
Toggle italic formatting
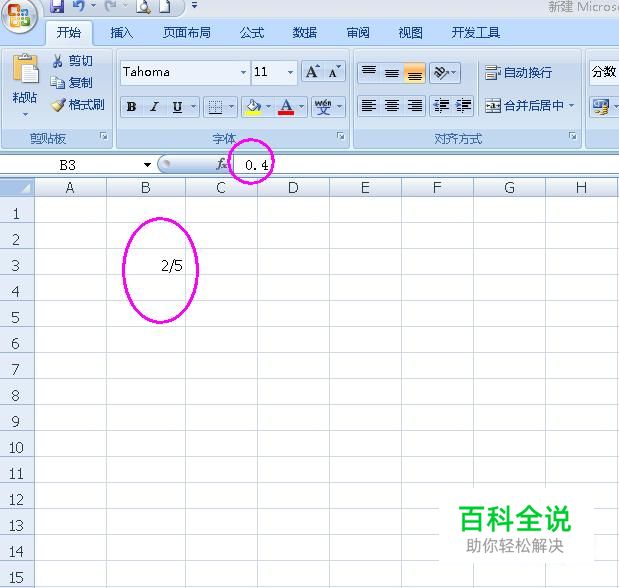(154, 107)
